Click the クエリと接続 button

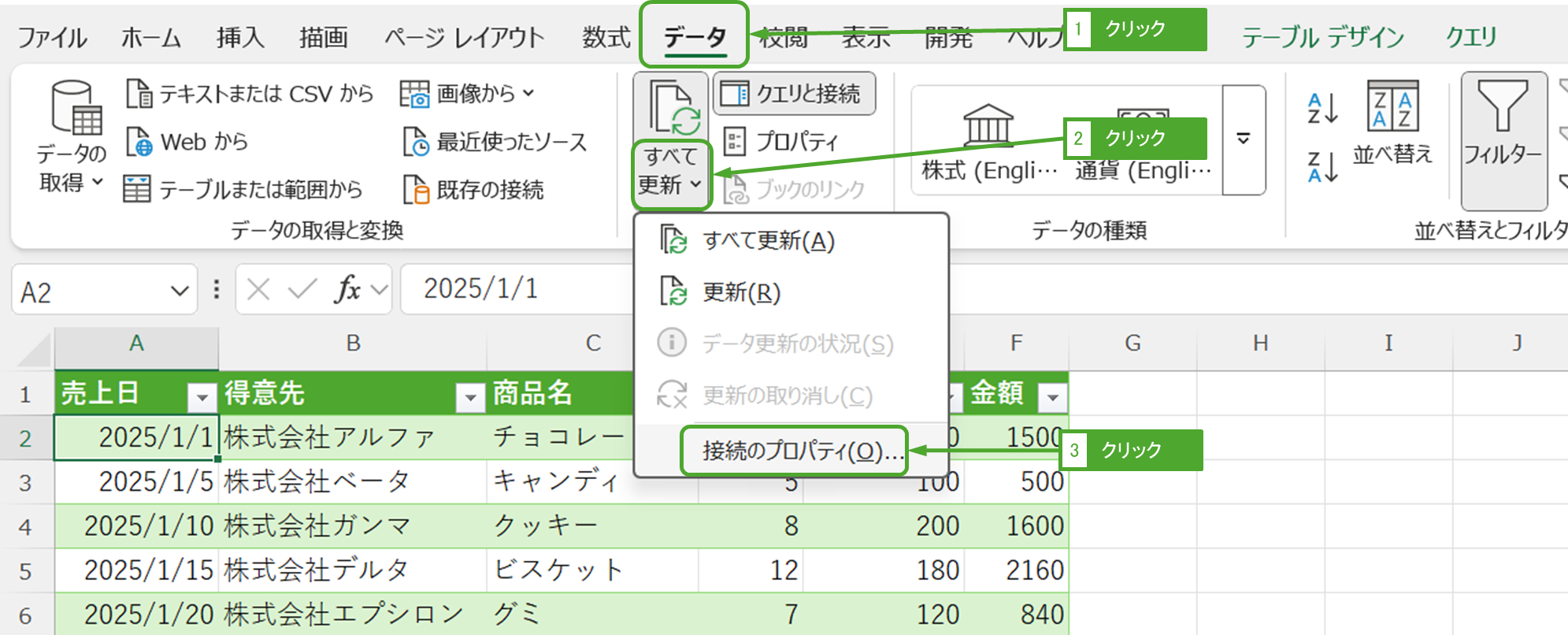click(x=794, y=95)
